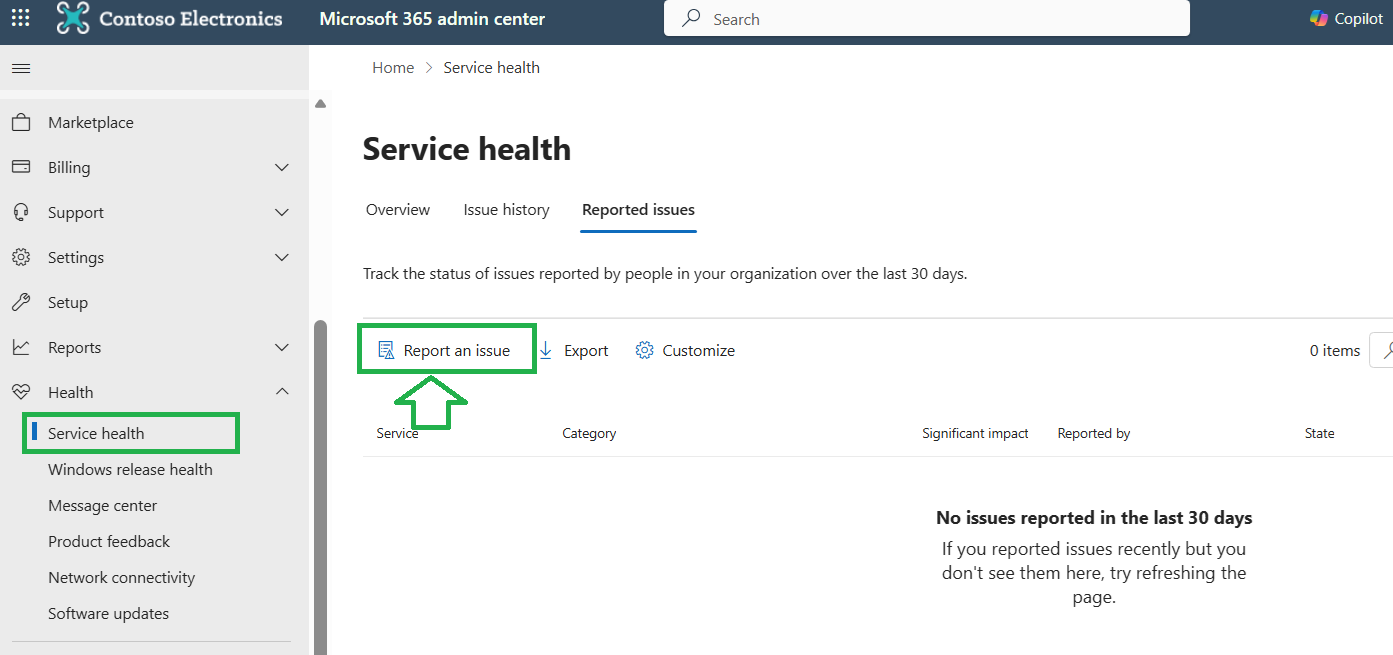Sort by the Category column header

589,433
